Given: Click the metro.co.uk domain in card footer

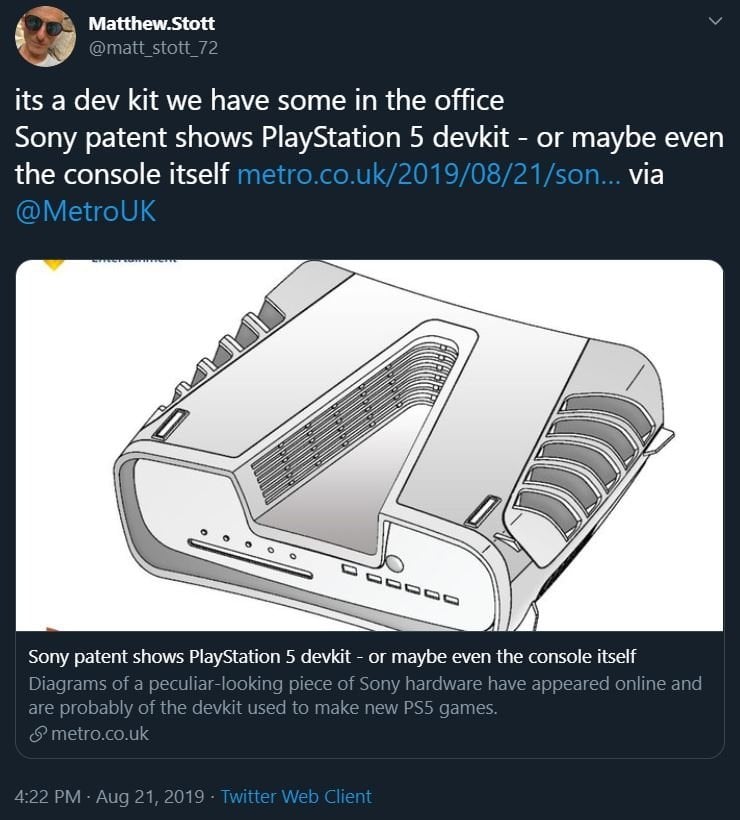Looking at the screenshot, I should 99,733.
